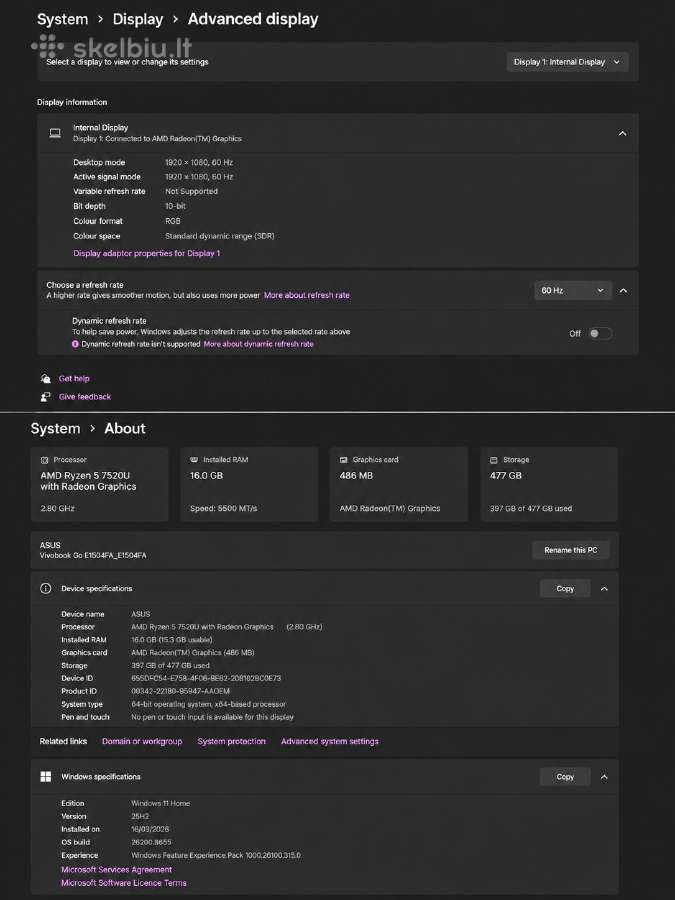Collapse the Device specifications section
This screenshot has height=900, width=675.
604,588
